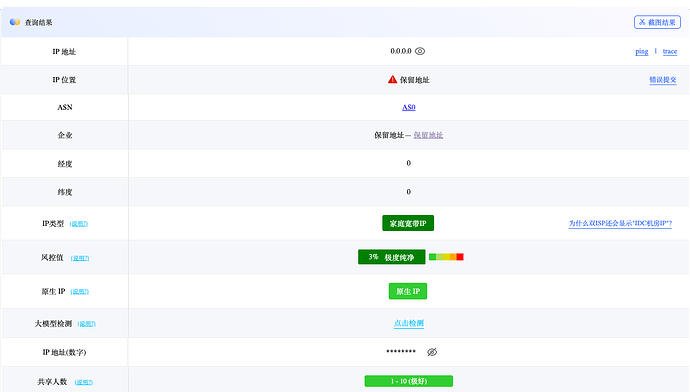Click the ASN row label
Screen dimensions: 690x392
(65, 107)
